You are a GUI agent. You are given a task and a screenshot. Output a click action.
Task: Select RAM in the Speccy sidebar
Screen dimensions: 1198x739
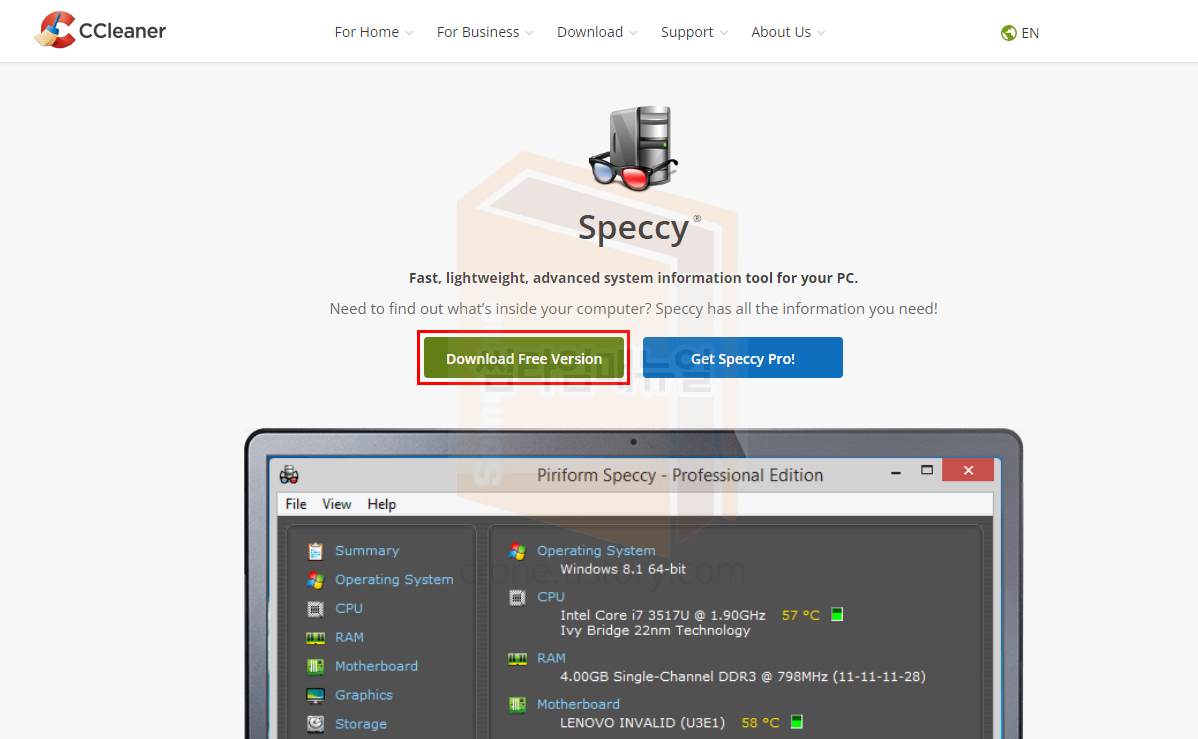pos(349,637)
